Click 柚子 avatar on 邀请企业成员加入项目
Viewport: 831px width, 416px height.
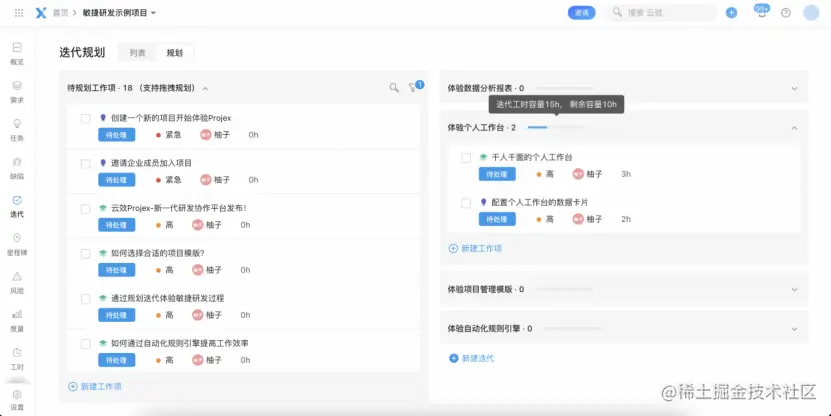(x=206, y=180)
